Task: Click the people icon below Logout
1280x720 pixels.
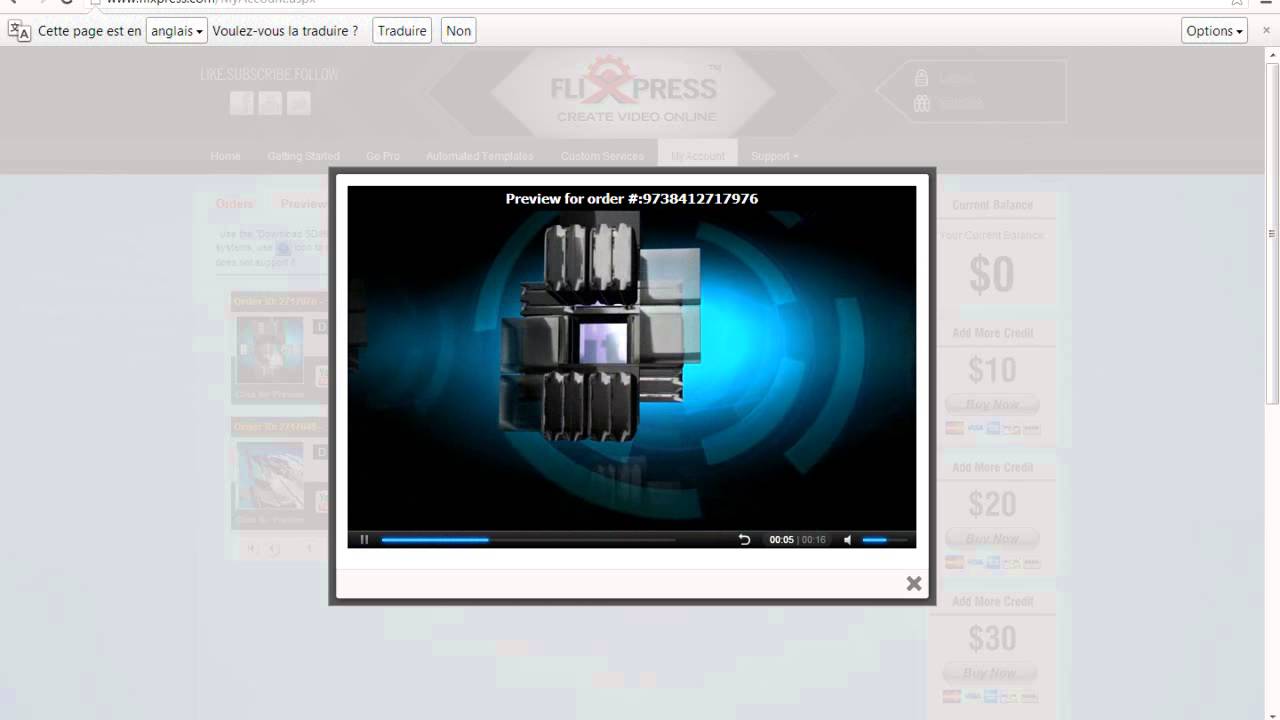Action: [922, 103]
